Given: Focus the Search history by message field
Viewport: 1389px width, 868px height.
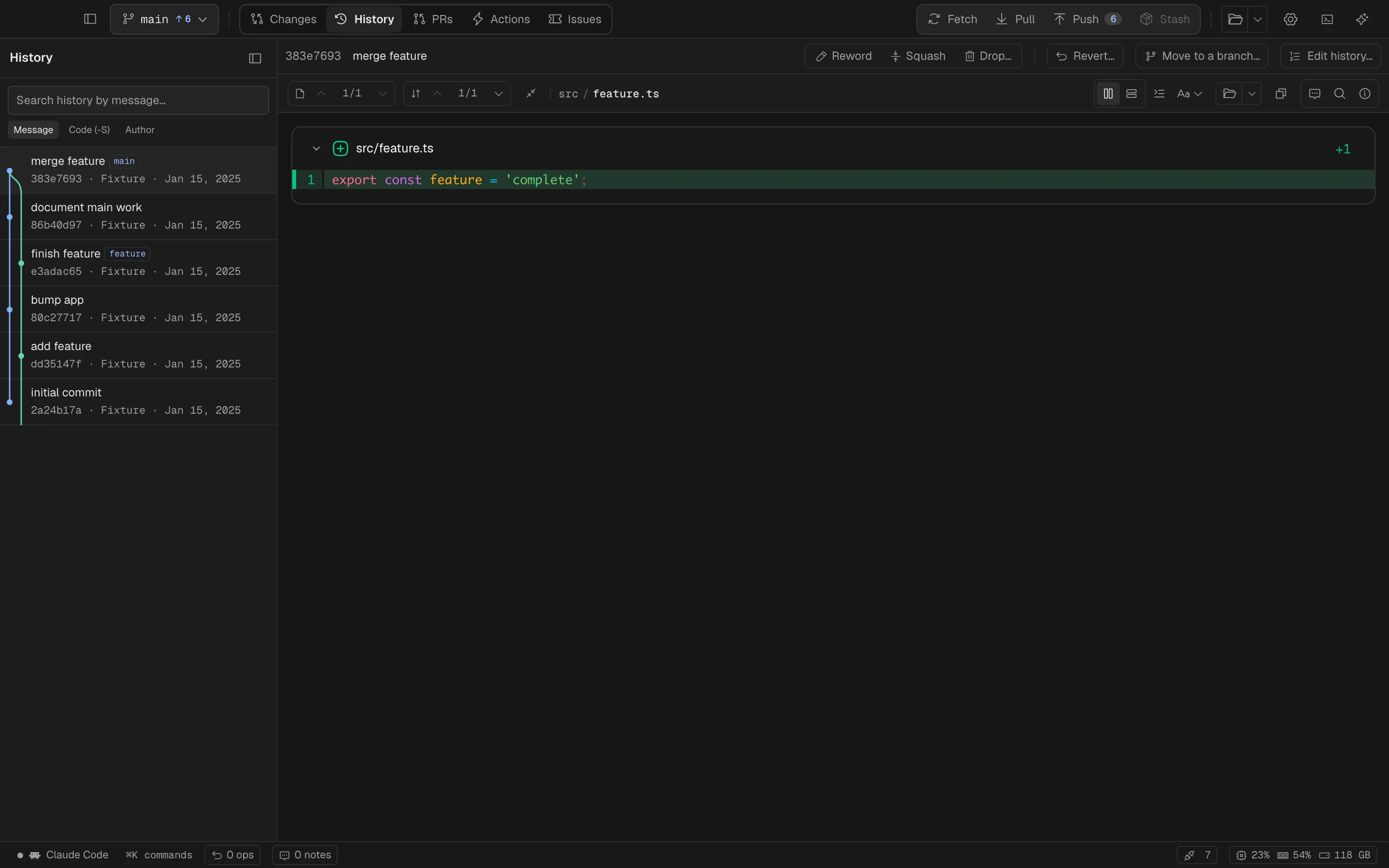Looking at the screenshot, I should tap(138, 100).
